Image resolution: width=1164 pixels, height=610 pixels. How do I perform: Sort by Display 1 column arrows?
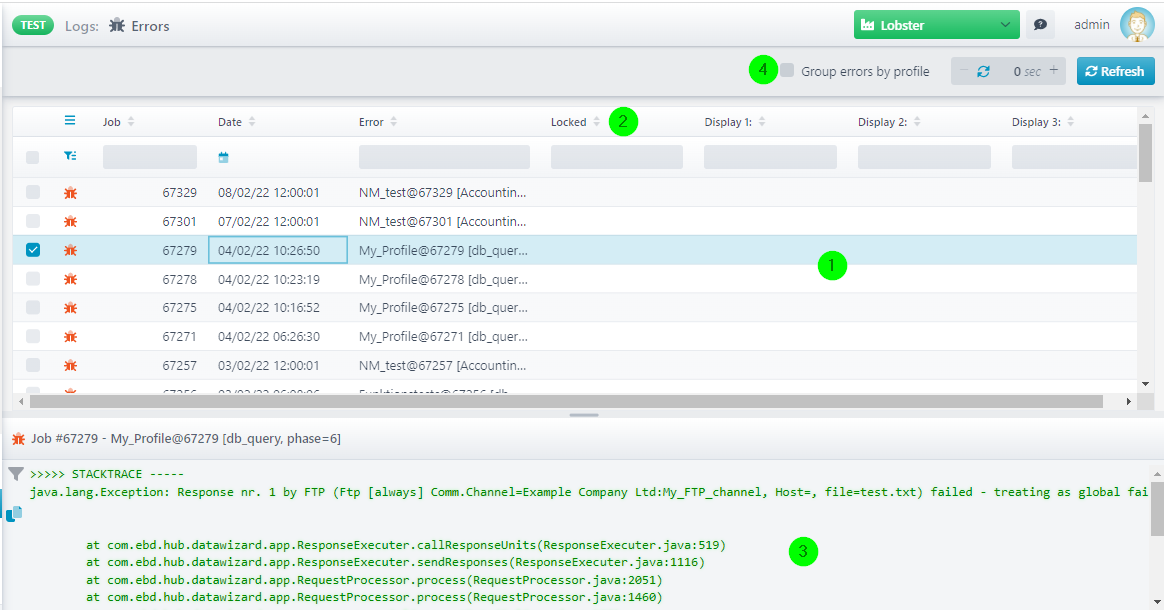coord(762,122)
